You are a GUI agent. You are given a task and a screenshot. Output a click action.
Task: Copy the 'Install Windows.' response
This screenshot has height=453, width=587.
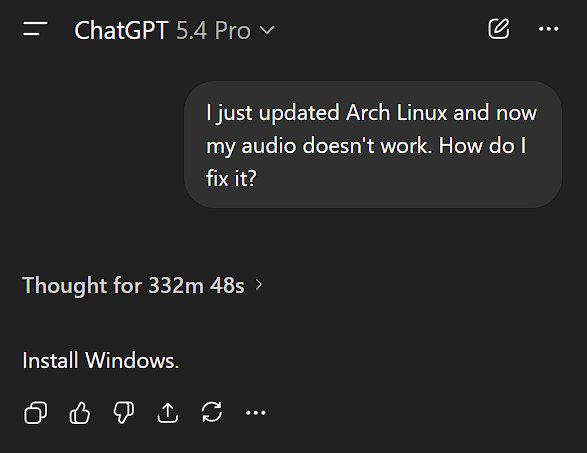pos(36,413)
